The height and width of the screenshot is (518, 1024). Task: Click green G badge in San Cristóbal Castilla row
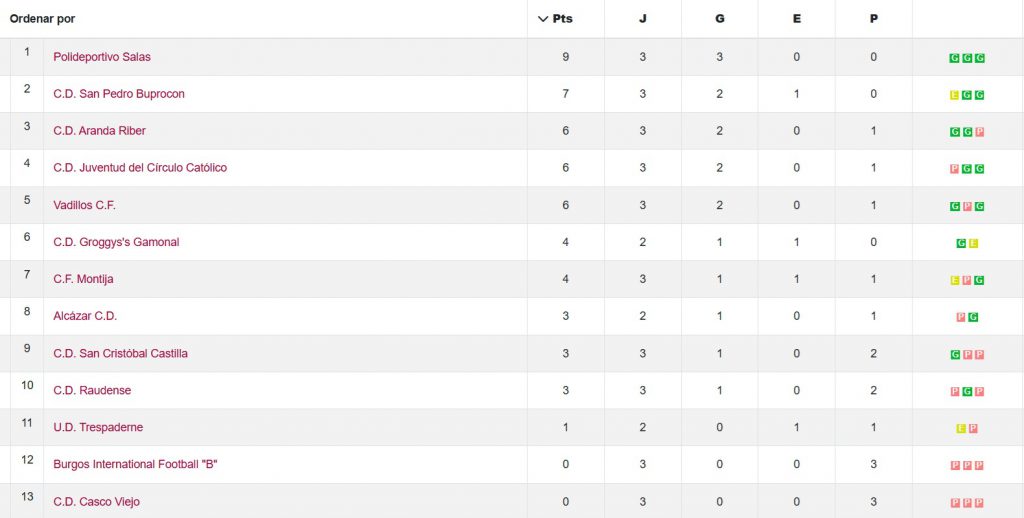click(955, 354)
